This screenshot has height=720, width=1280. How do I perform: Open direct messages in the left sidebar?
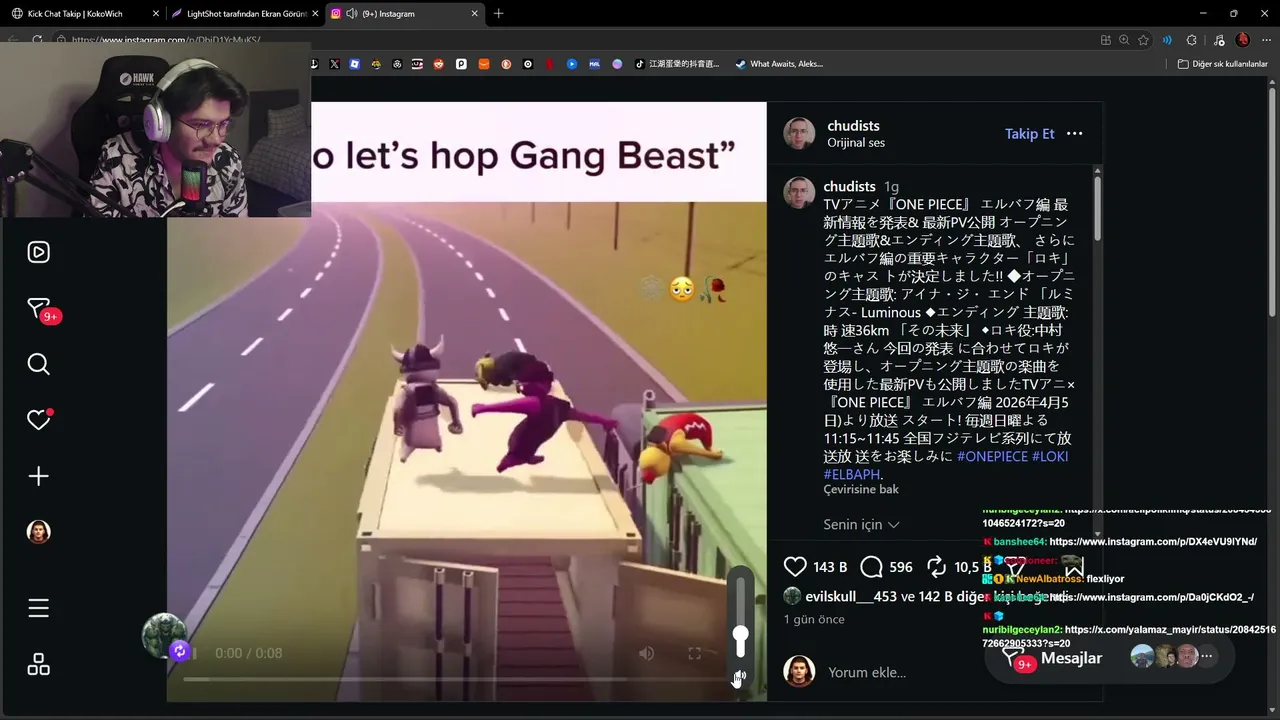click(38, 309)
